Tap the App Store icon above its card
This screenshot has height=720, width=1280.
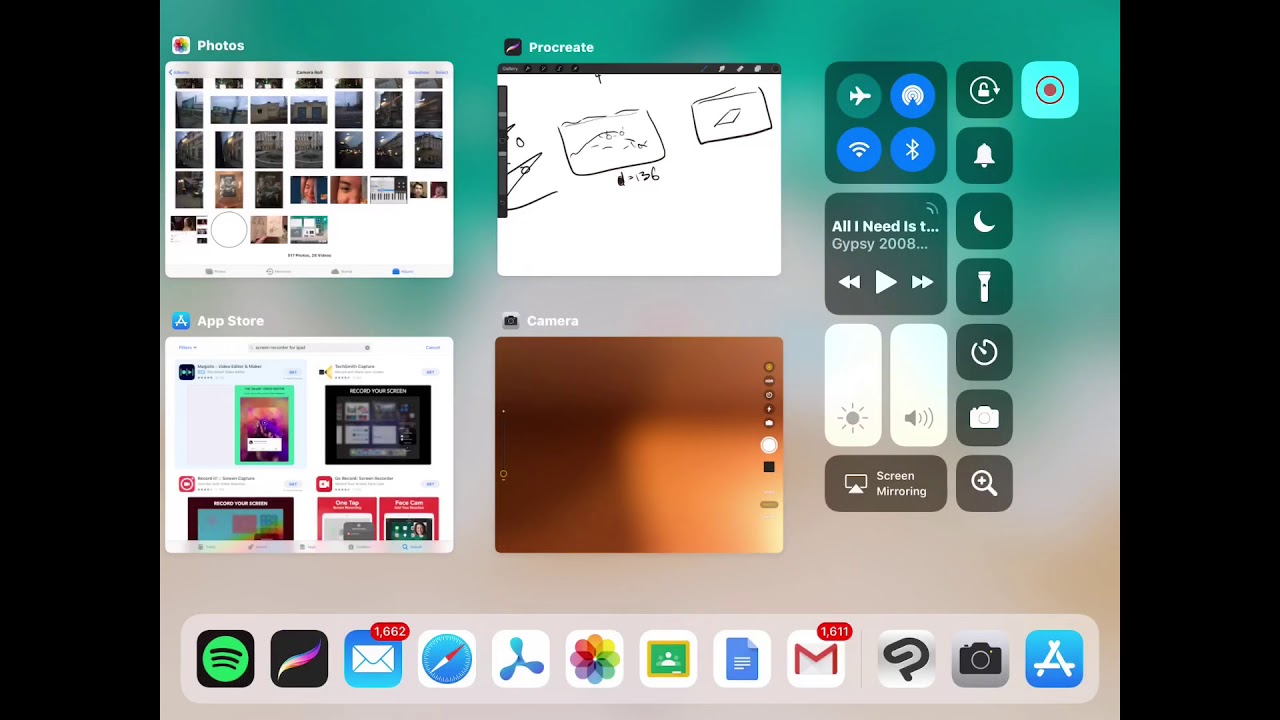click(x=181, y=321)
